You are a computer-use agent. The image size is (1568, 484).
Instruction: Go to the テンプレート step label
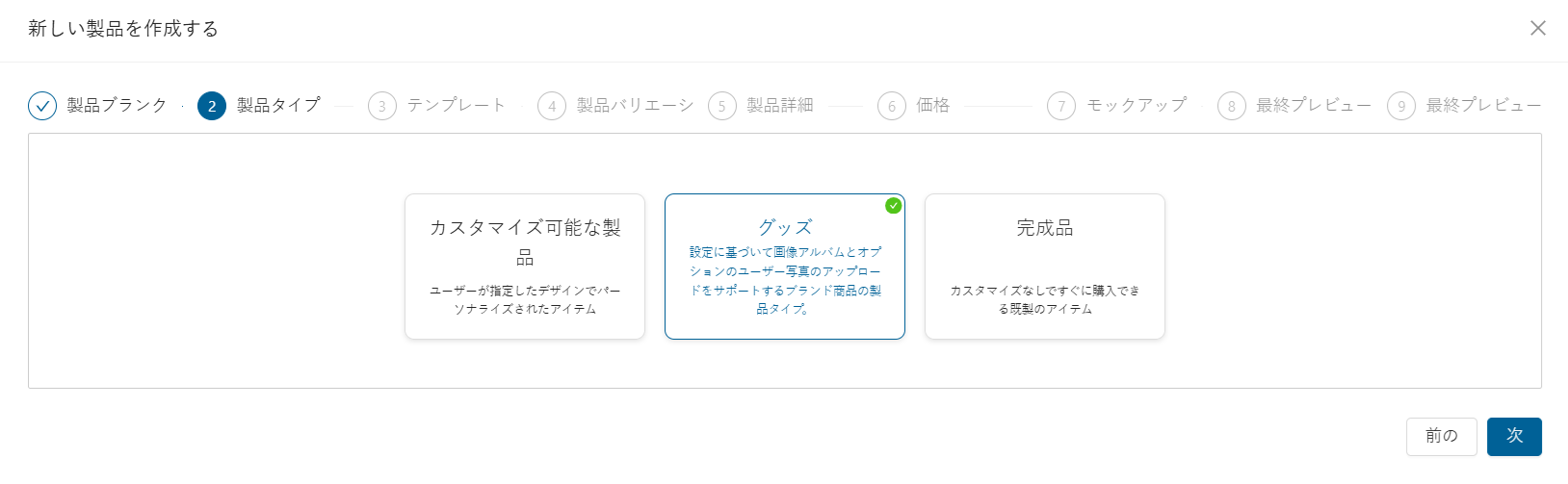point(456,105)
